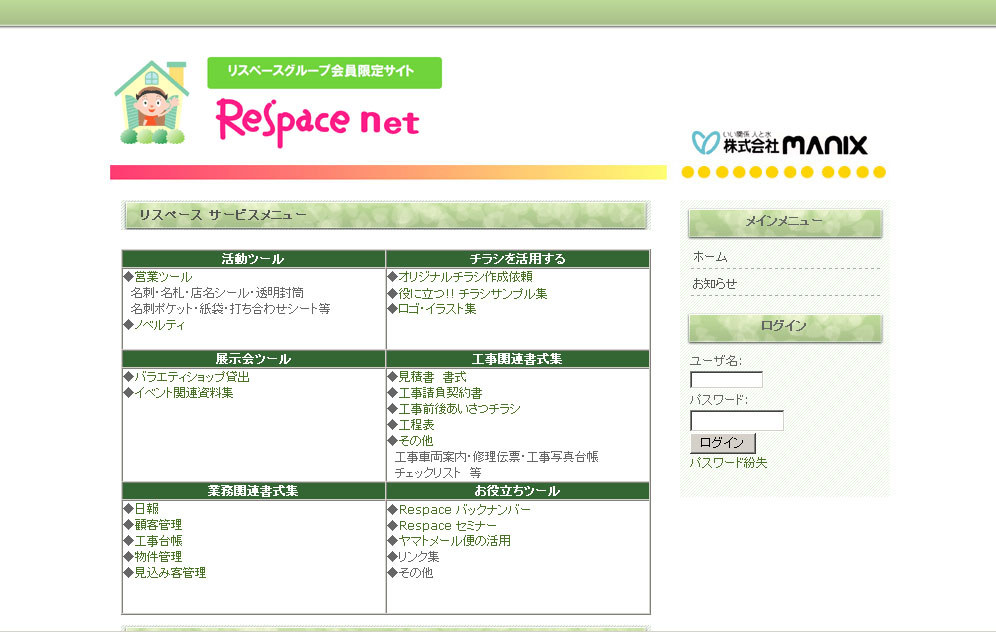Open the パスワード紛失 link
Screen dimensions: 996x632
pyautogui.click(x=729, y=463)
